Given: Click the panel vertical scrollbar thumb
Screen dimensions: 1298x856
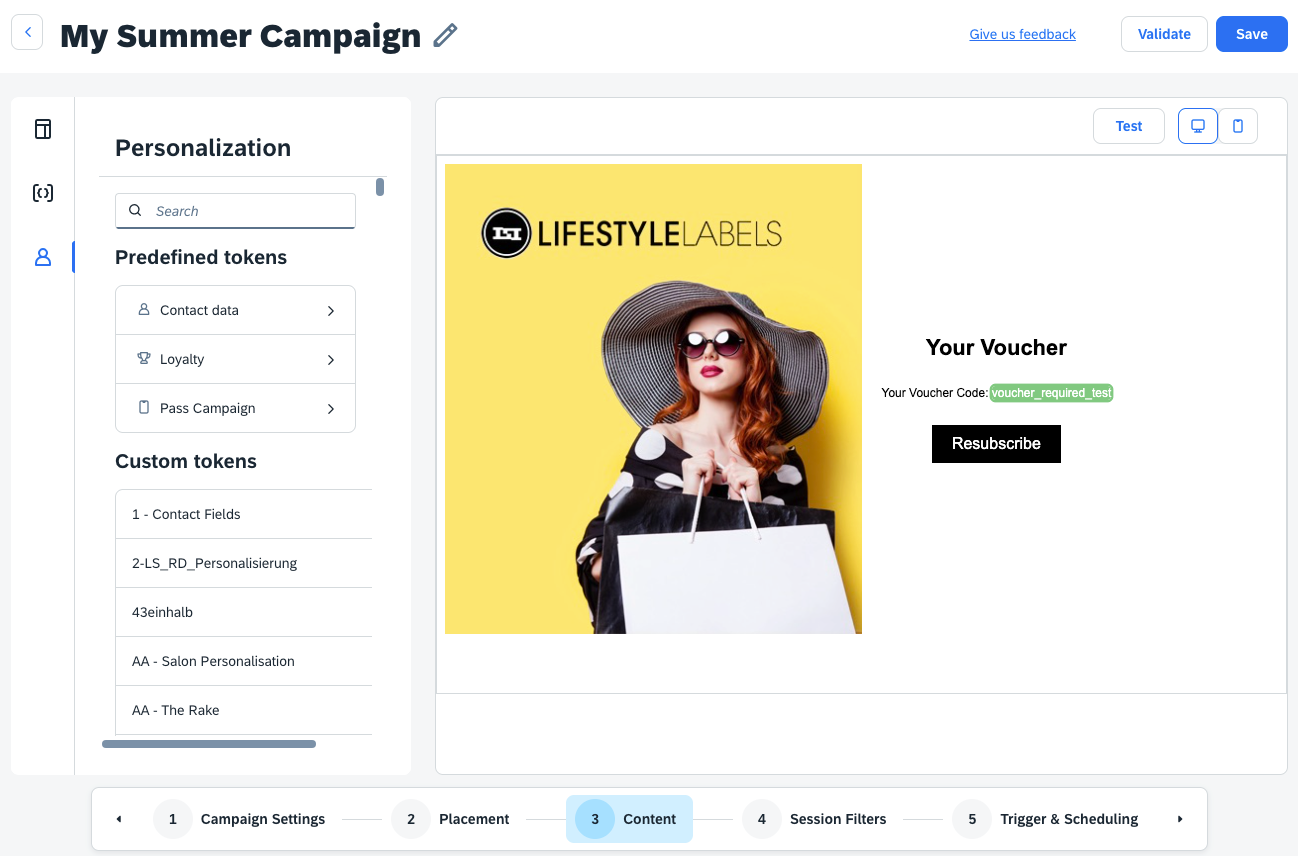Looking at the screenshot, I should [380, 187].
